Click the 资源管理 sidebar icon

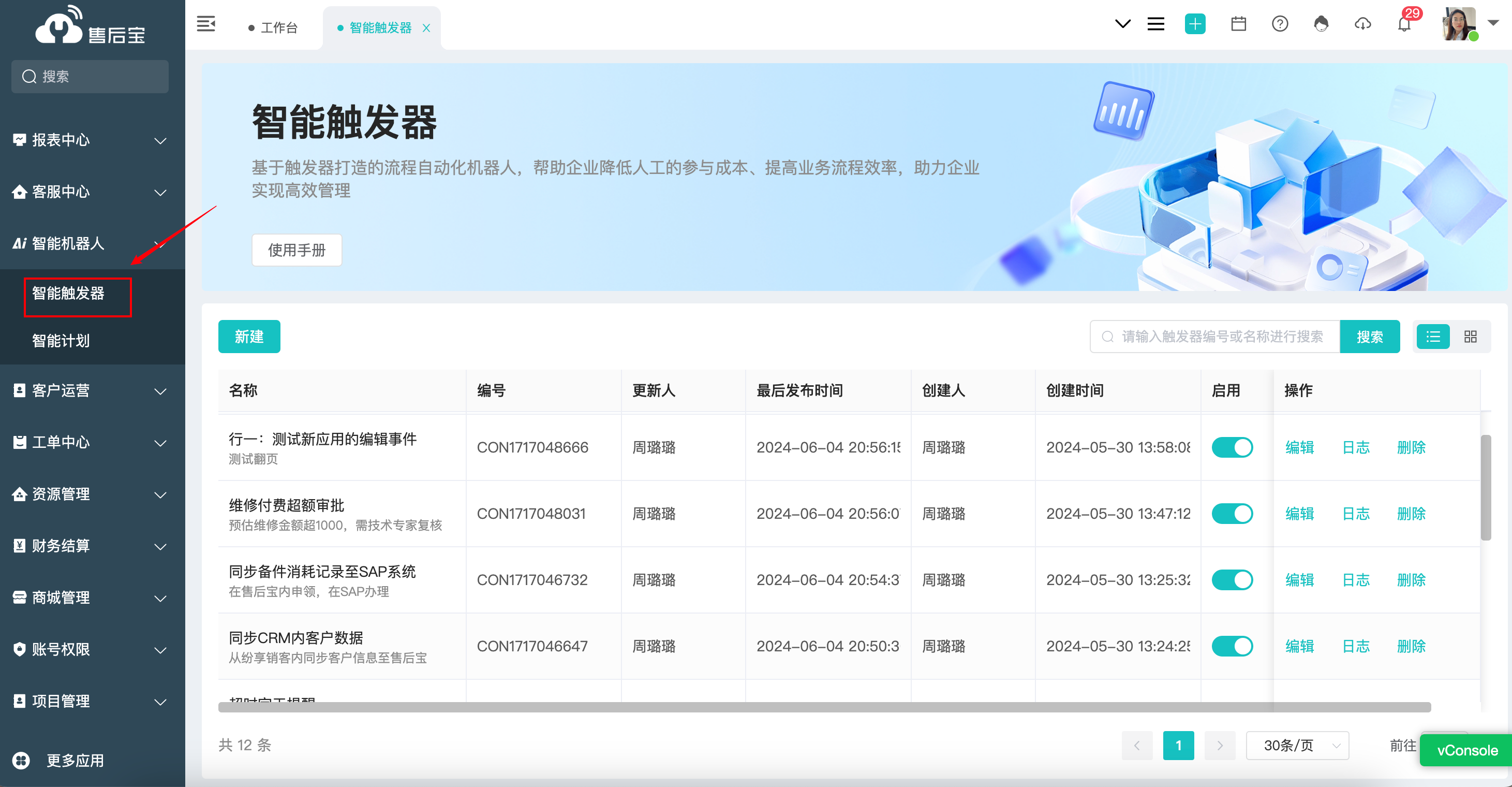(x=19, y=494)
